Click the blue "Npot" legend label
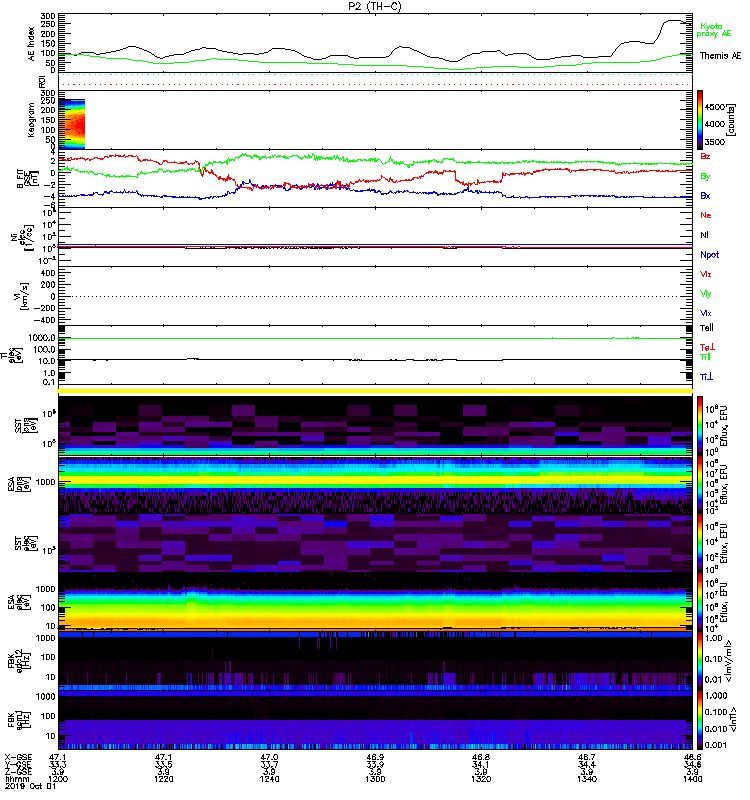 click(x=709, y=255)
